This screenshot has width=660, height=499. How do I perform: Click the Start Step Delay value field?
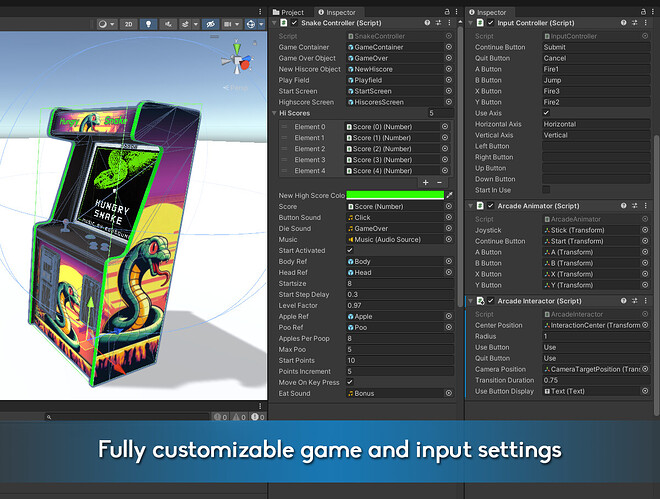pos(400,295)
